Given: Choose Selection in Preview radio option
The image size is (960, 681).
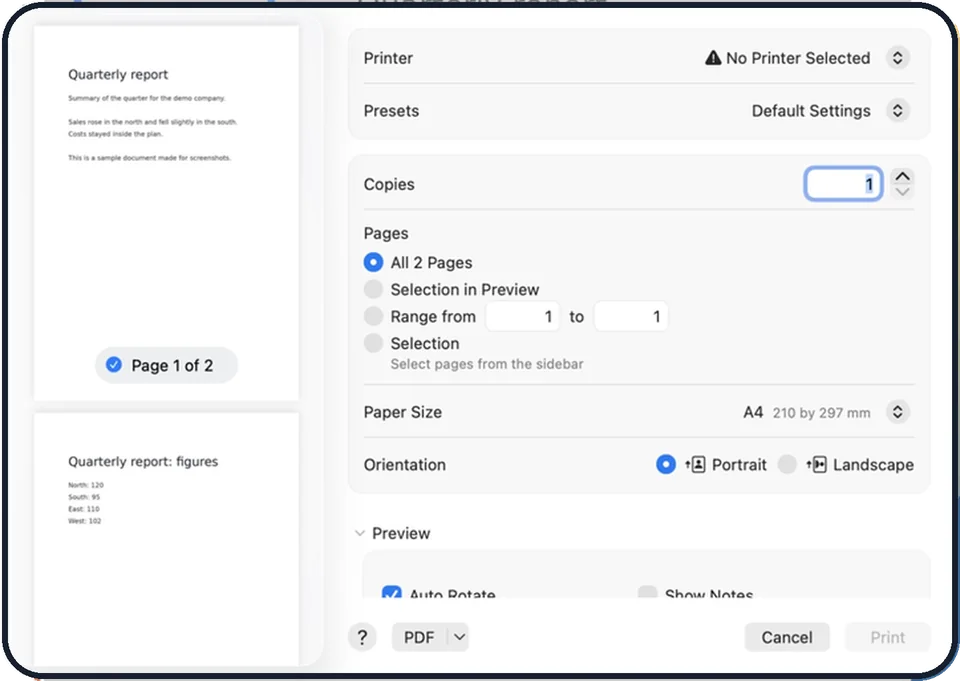Looking at the screenshot, I should click(373, 289).
